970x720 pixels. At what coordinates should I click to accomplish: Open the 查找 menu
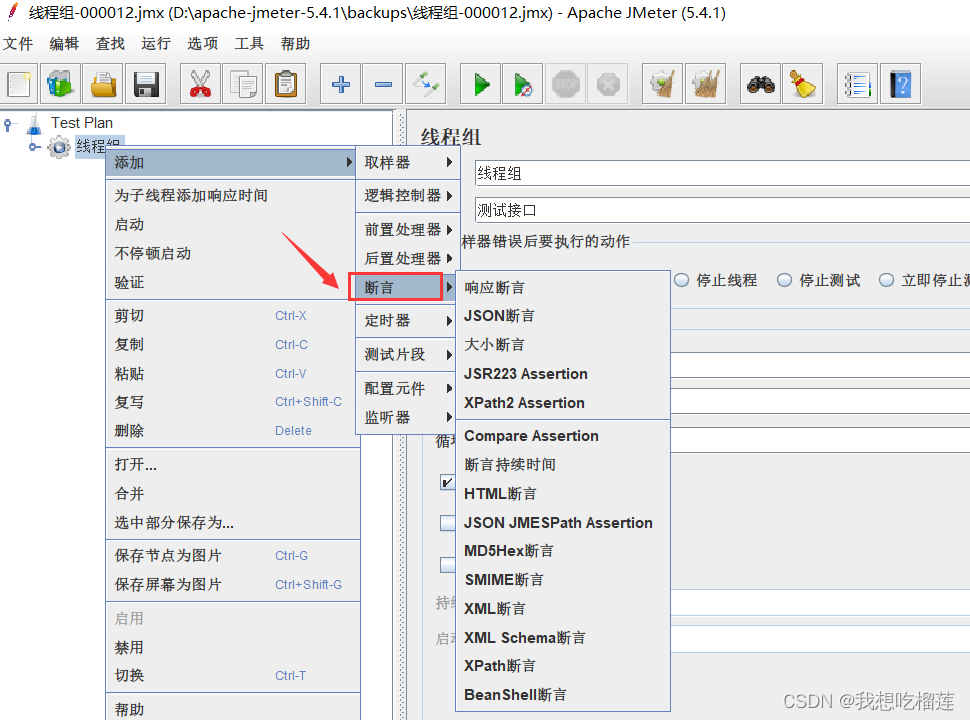[x=110, y=43]
